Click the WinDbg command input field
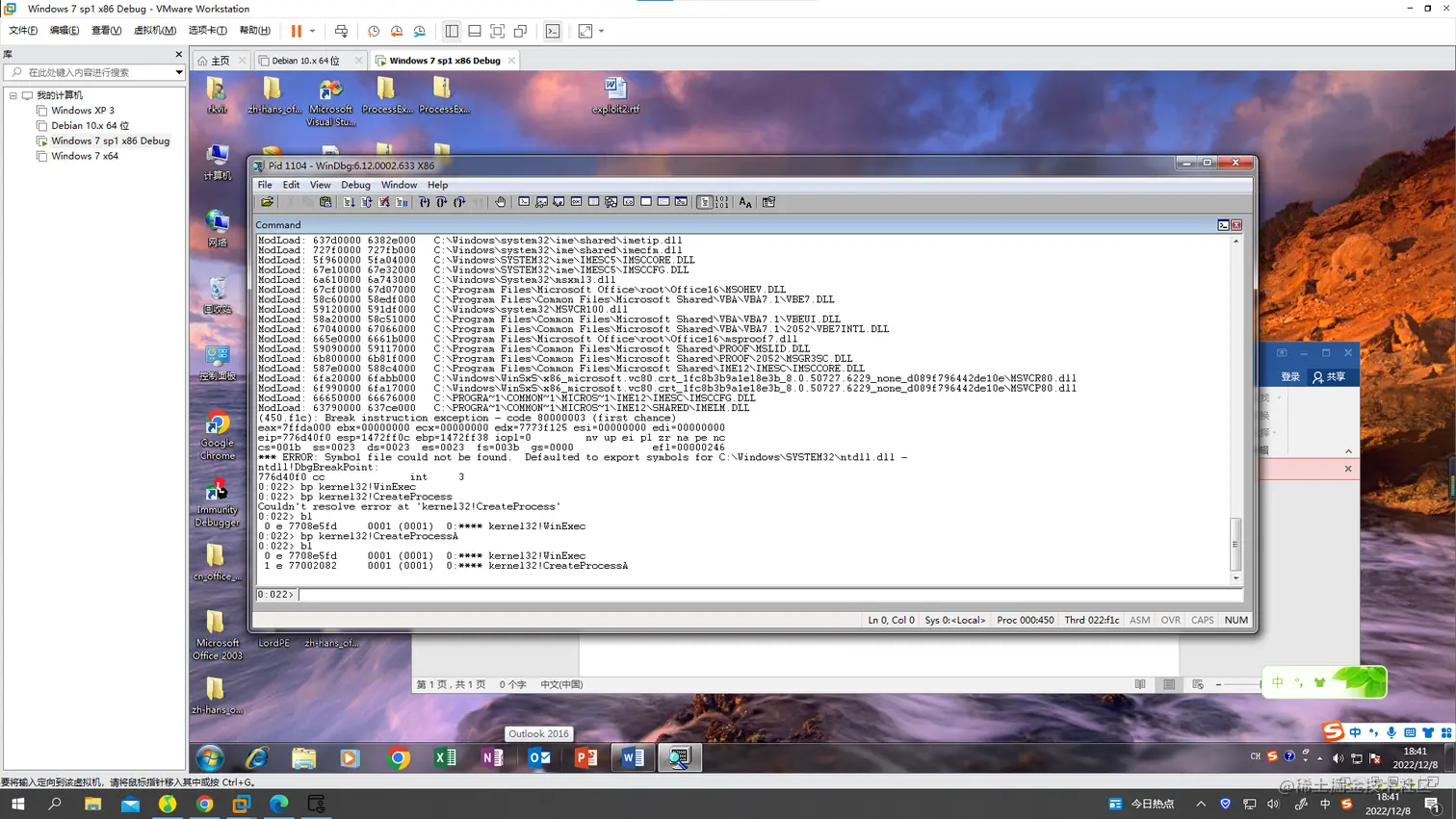1456x819 pixels. 769,595
